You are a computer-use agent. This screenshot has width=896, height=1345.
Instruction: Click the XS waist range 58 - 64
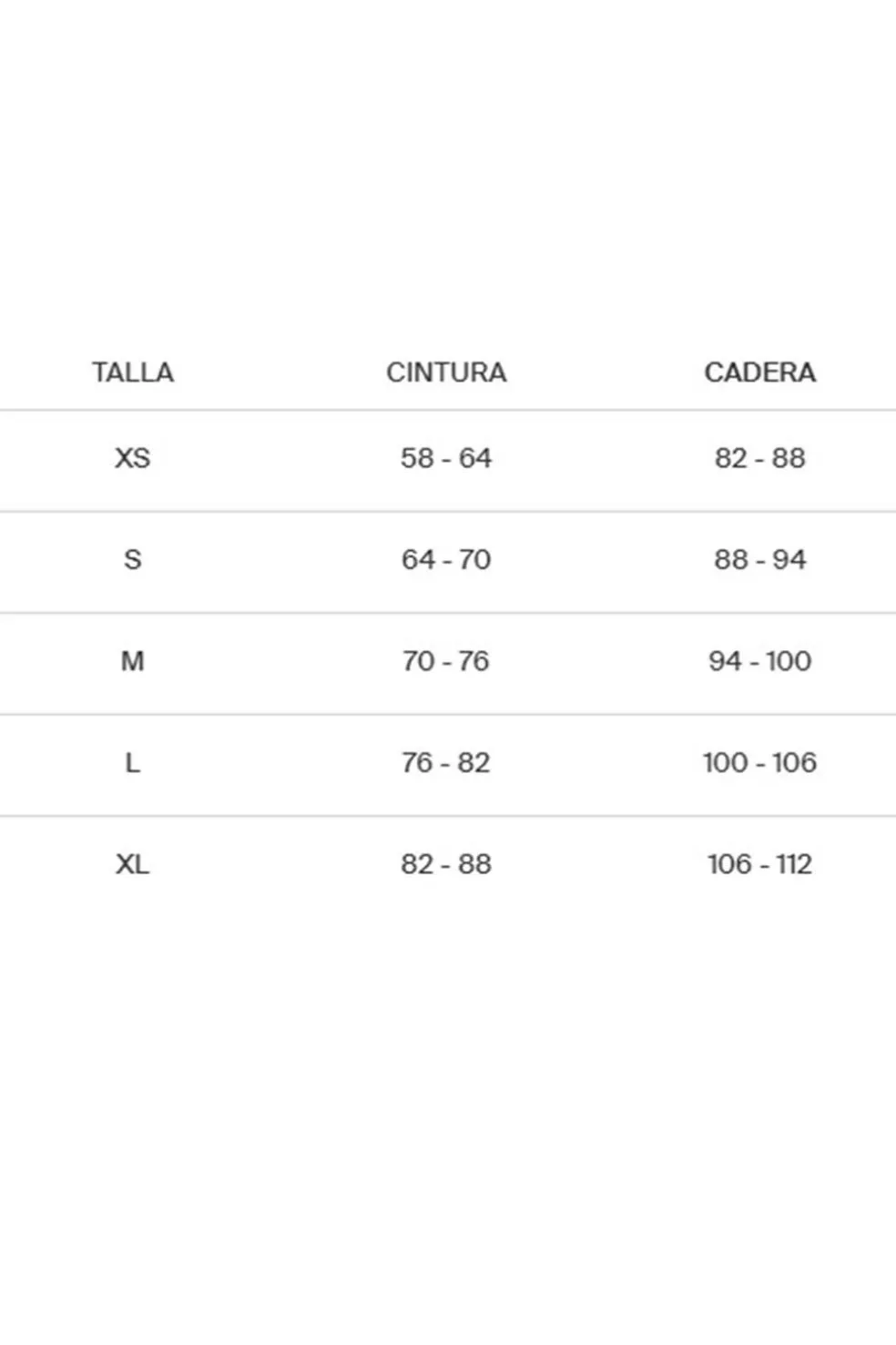pos(446,458)
